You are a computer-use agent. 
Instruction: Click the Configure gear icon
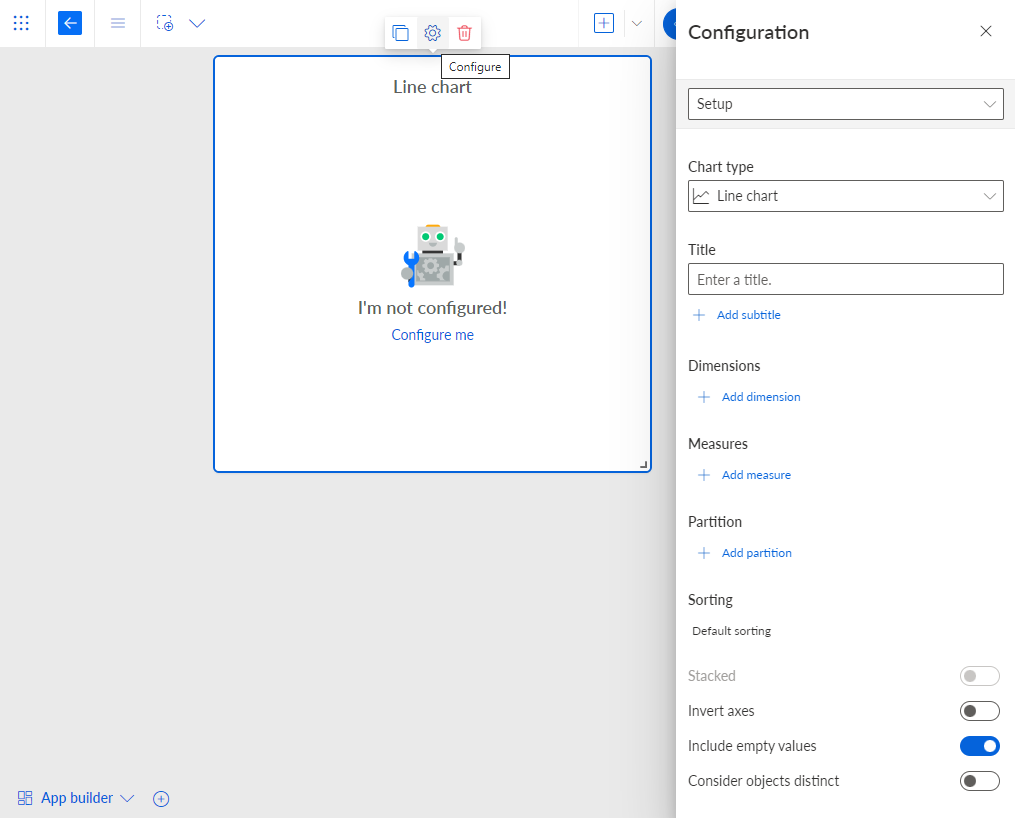point(432,33)
